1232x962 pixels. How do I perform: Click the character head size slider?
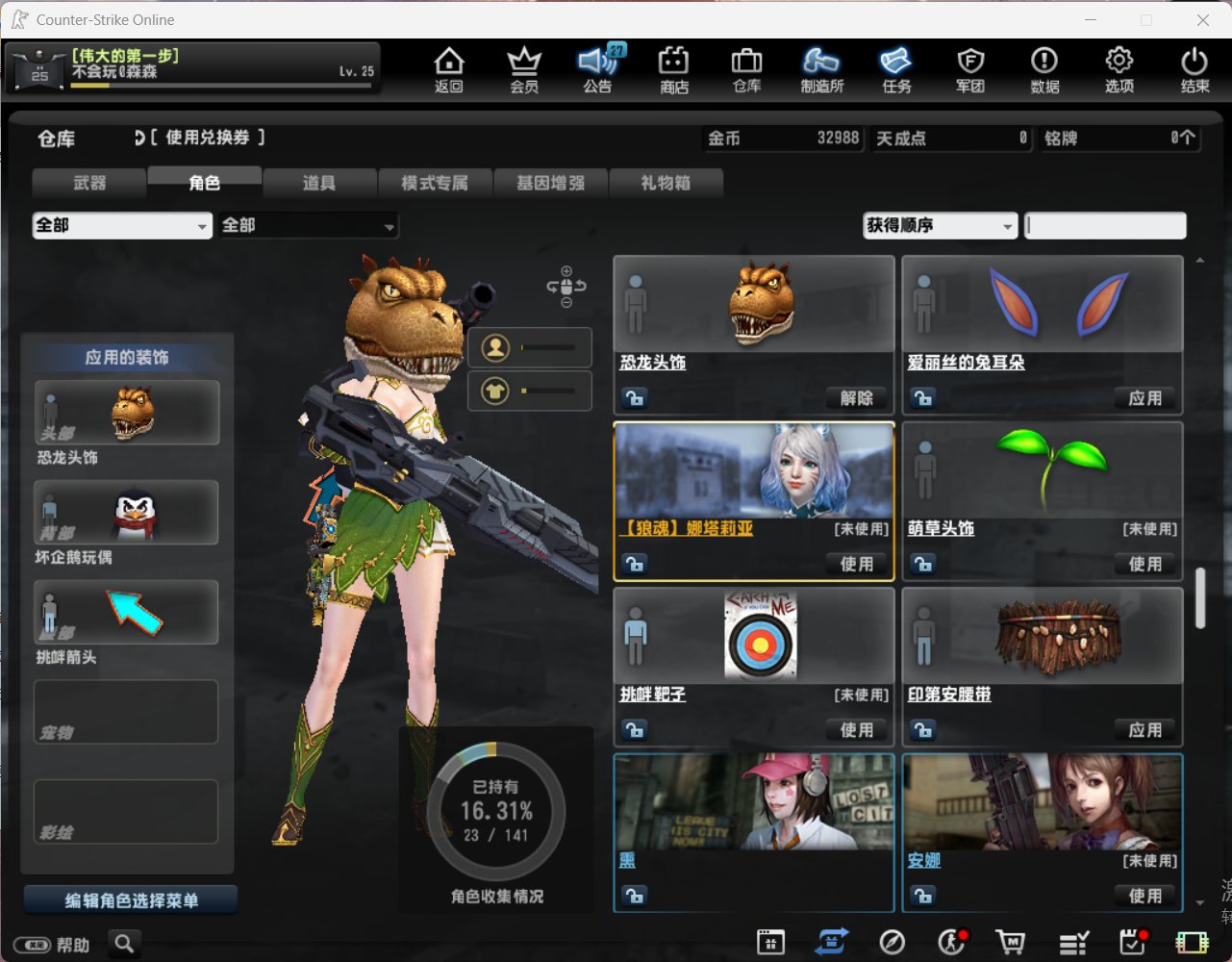(547, 347)
